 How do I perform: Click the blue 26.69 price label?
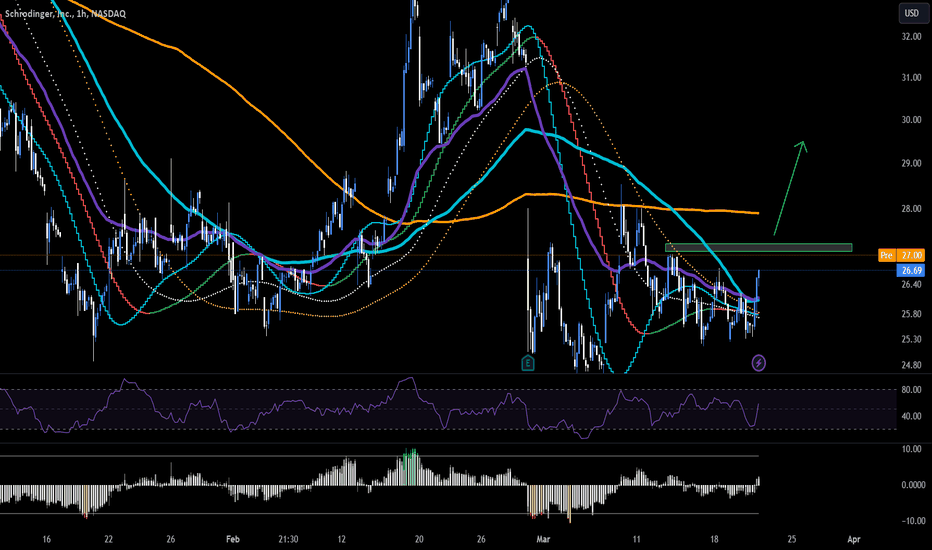(911, 271)
